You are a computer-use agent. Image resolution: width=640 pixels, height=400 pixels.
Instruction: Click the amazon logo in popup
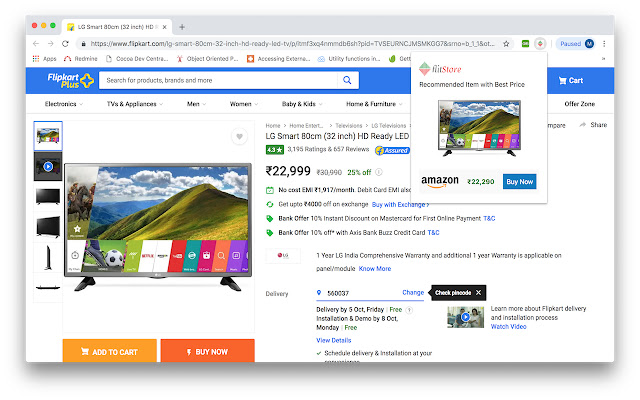(x=440, y=181)
